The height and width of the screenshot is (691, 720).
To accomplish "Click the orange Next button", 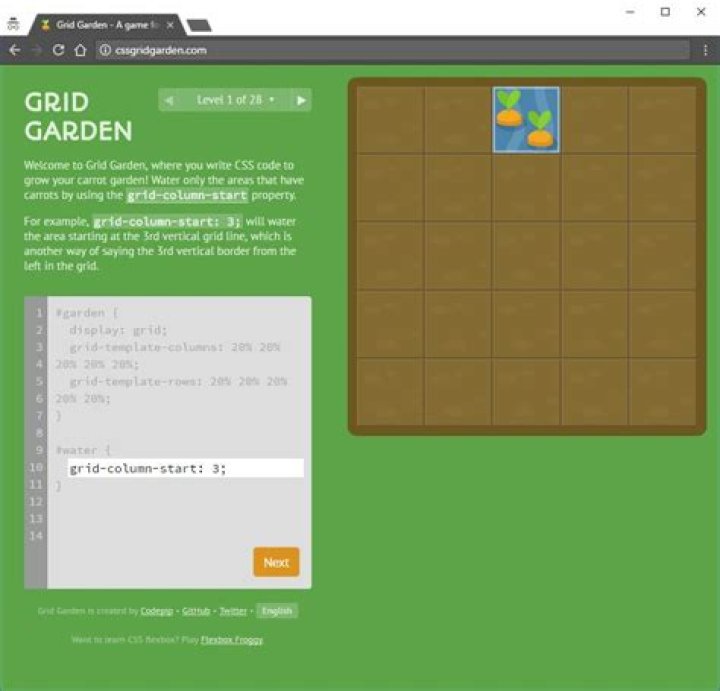I will coord(276,562).
